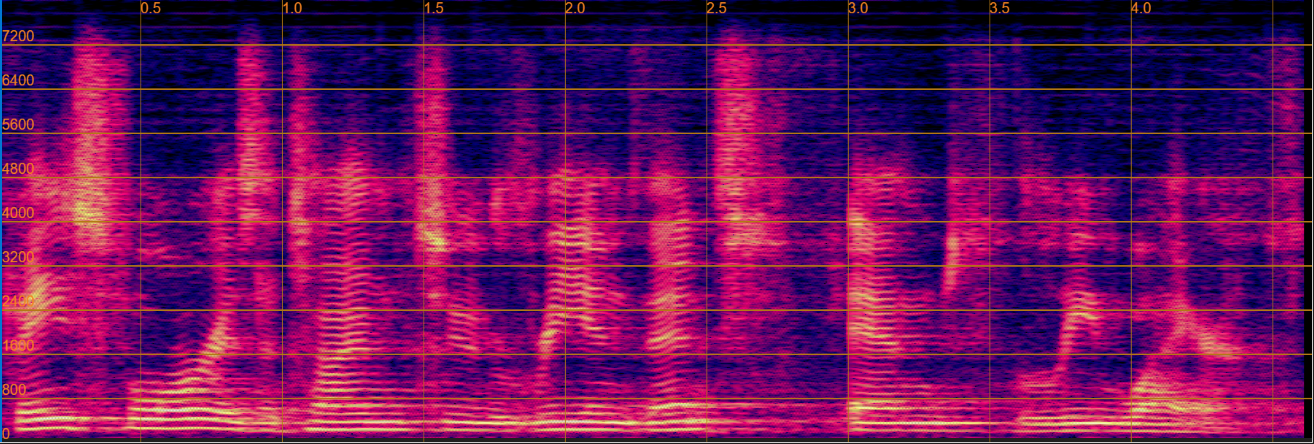The height and width of the screenshot is (444, 1314).
Task: Select the 6400 Hz frequency label
Action: pos(18,80)
